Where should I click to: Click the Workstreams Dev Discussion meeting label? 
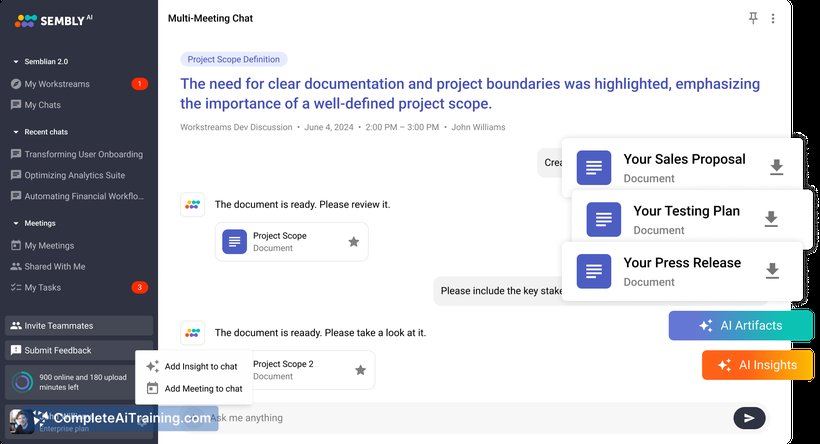coord(236,127)
